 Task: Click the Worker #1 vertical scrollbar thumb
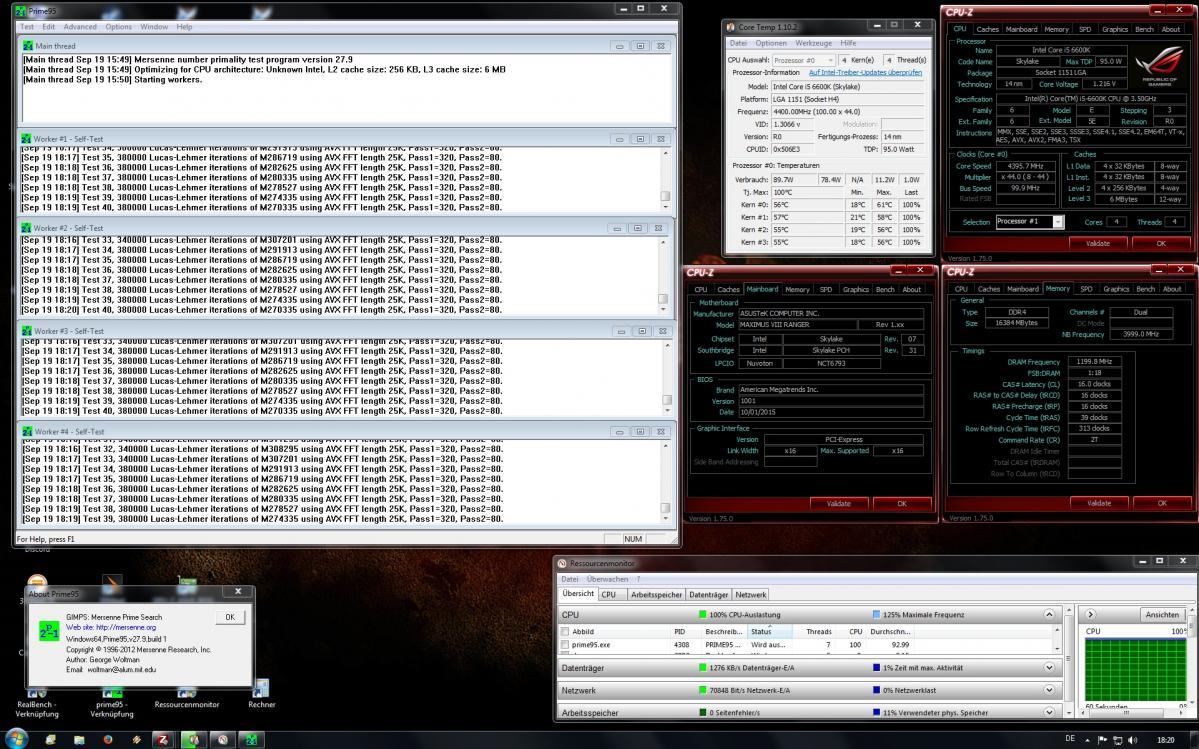click(x=665, y=196)
